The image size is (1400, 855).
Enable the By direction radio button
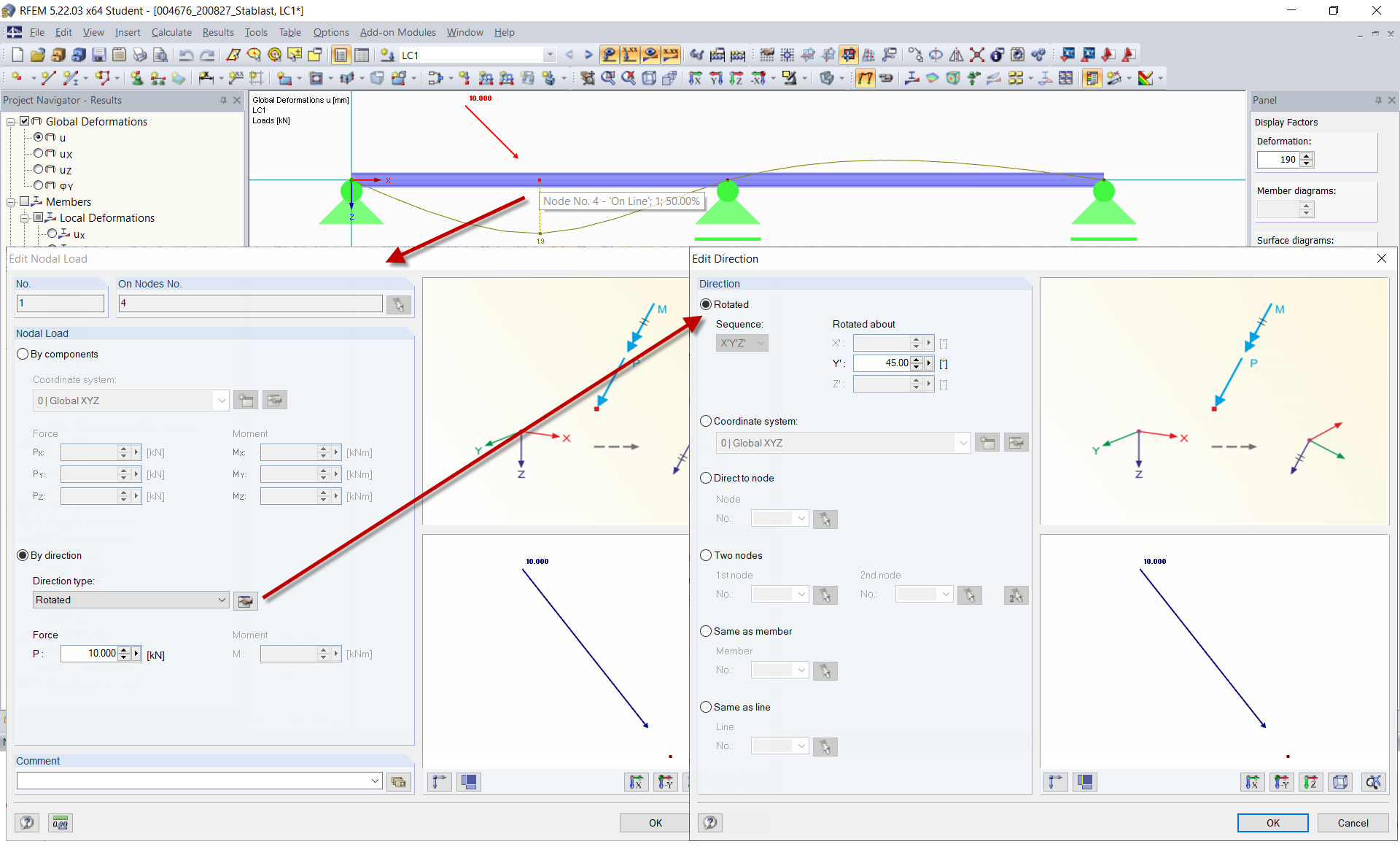point(22,555)
